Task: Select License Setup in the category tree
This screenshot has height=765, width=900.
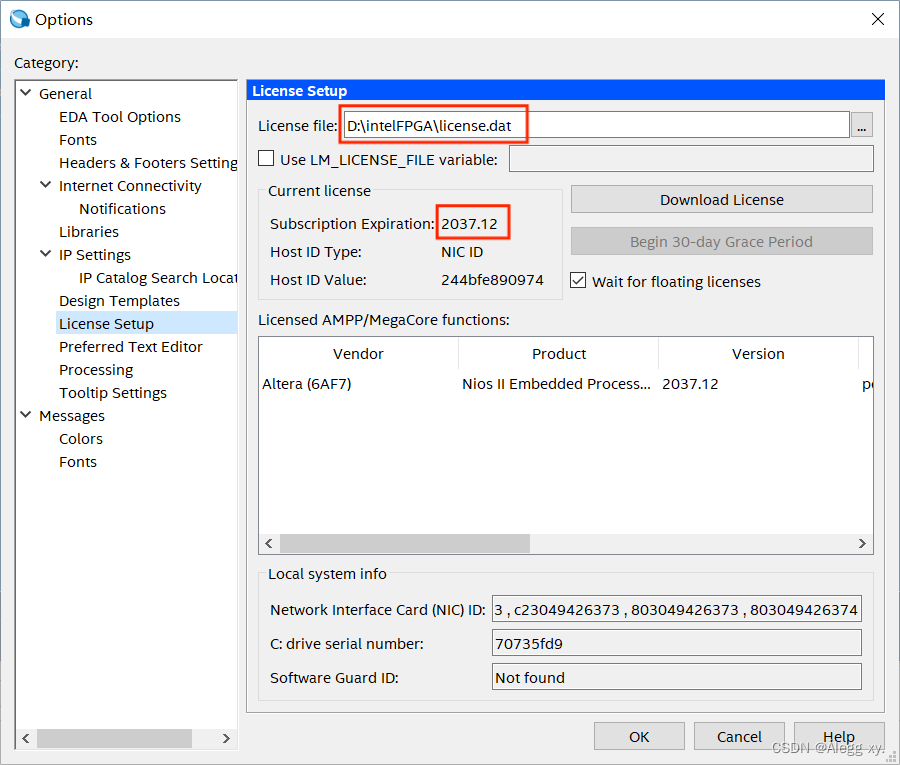Action: point(107,324)
